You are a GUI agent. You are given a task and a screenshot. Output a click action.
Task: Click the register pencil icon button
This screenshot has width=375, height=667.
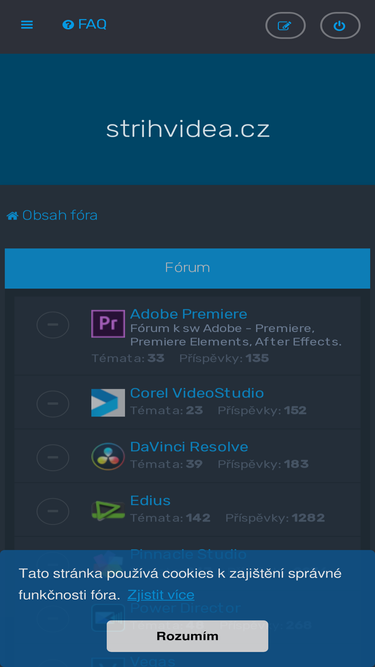pos(285,26)
